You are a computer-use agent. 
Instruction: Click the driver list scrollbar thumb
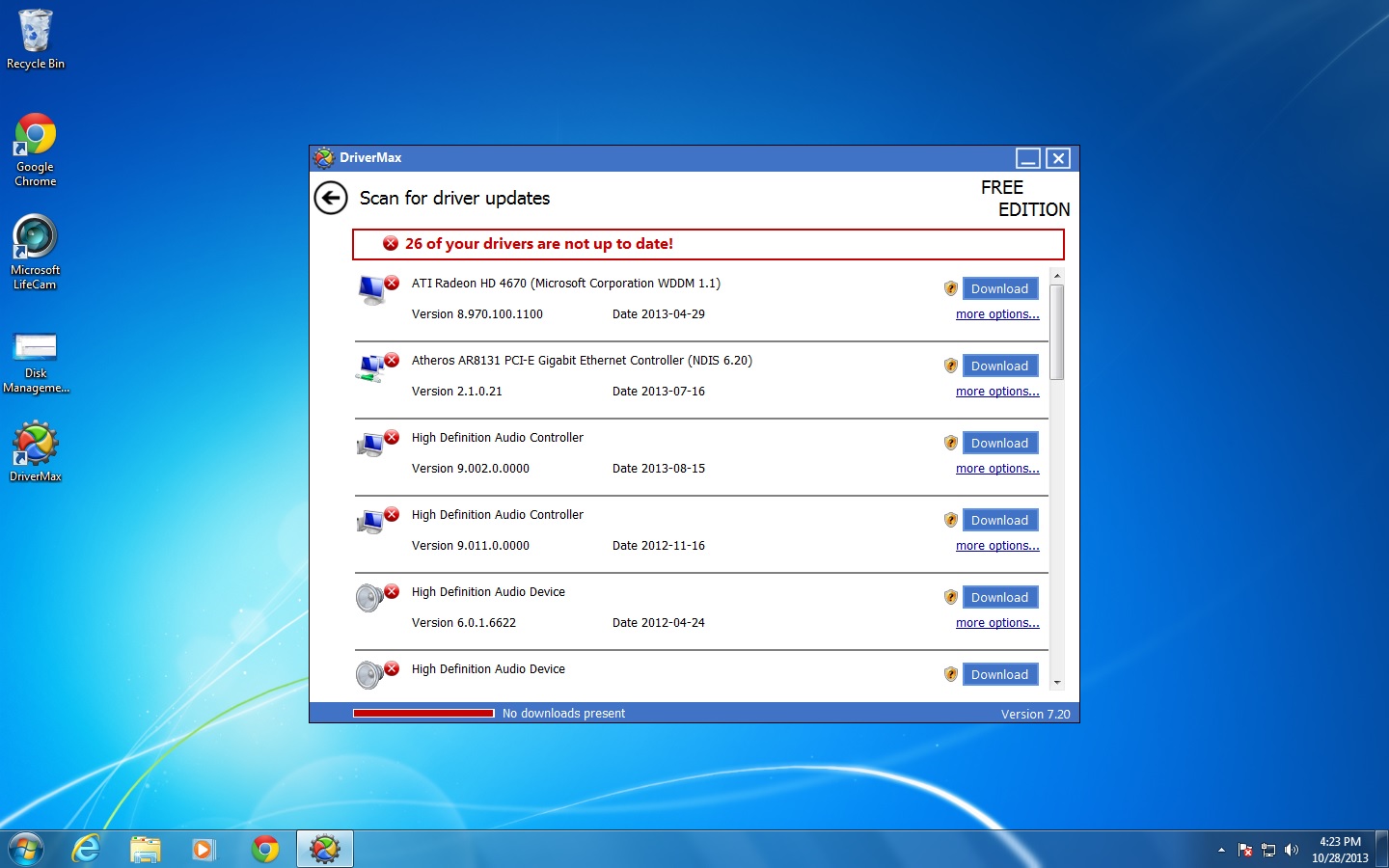(x=1057, y=333)
